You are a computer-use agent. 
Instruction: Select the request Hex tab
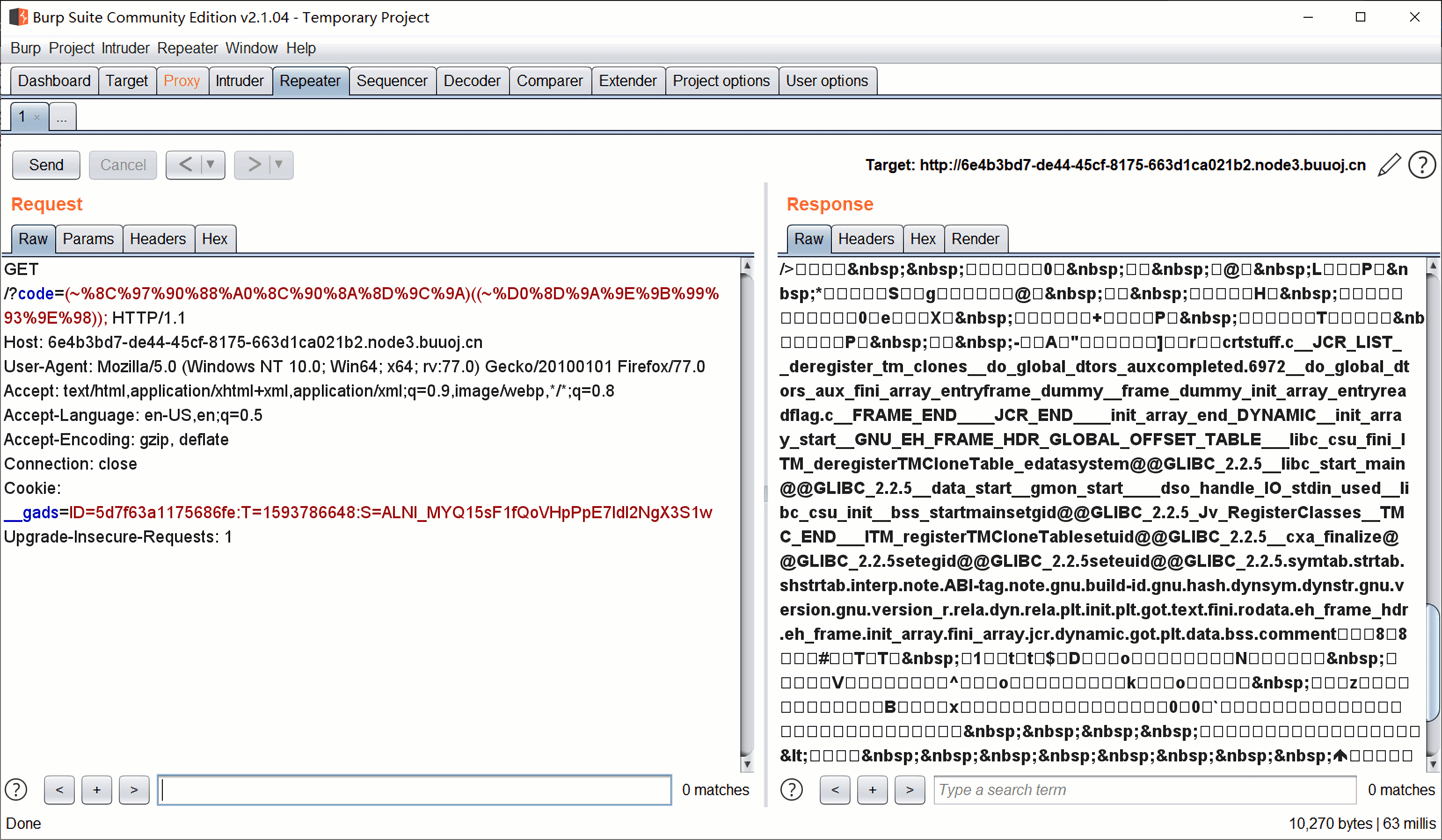215,239
